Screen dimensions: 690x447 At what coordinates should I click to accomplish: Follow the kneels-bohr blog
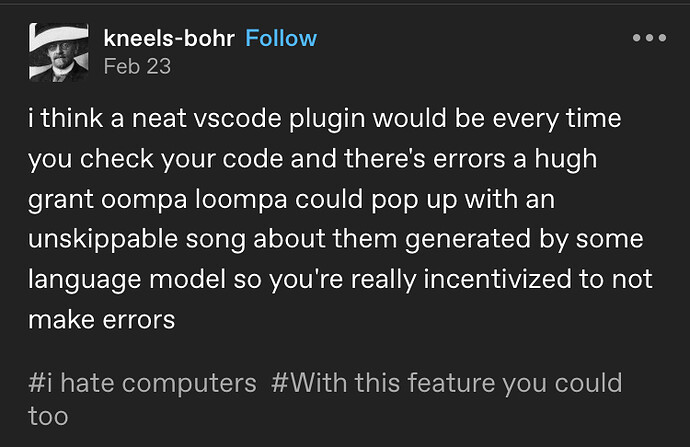(x=281, y=38)
